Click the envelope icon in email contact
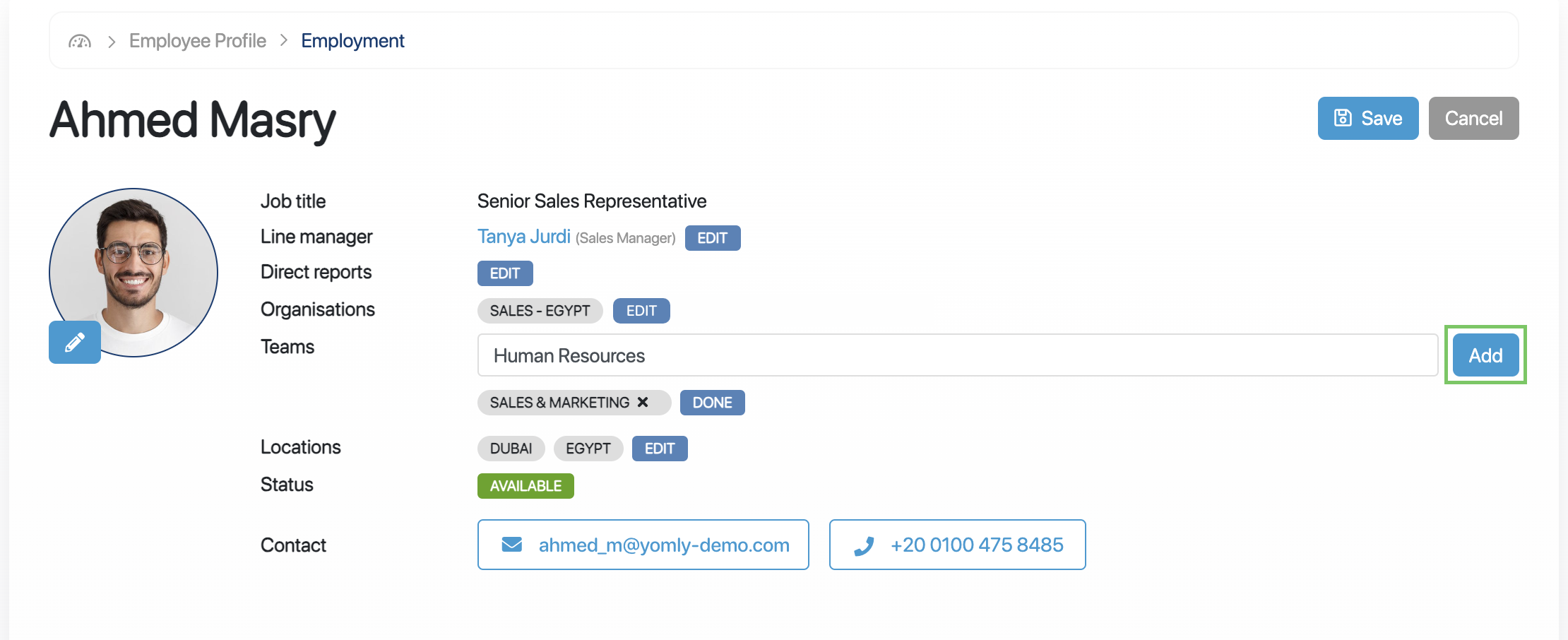Screen dimensions: 1568x640 pos(512,545)
